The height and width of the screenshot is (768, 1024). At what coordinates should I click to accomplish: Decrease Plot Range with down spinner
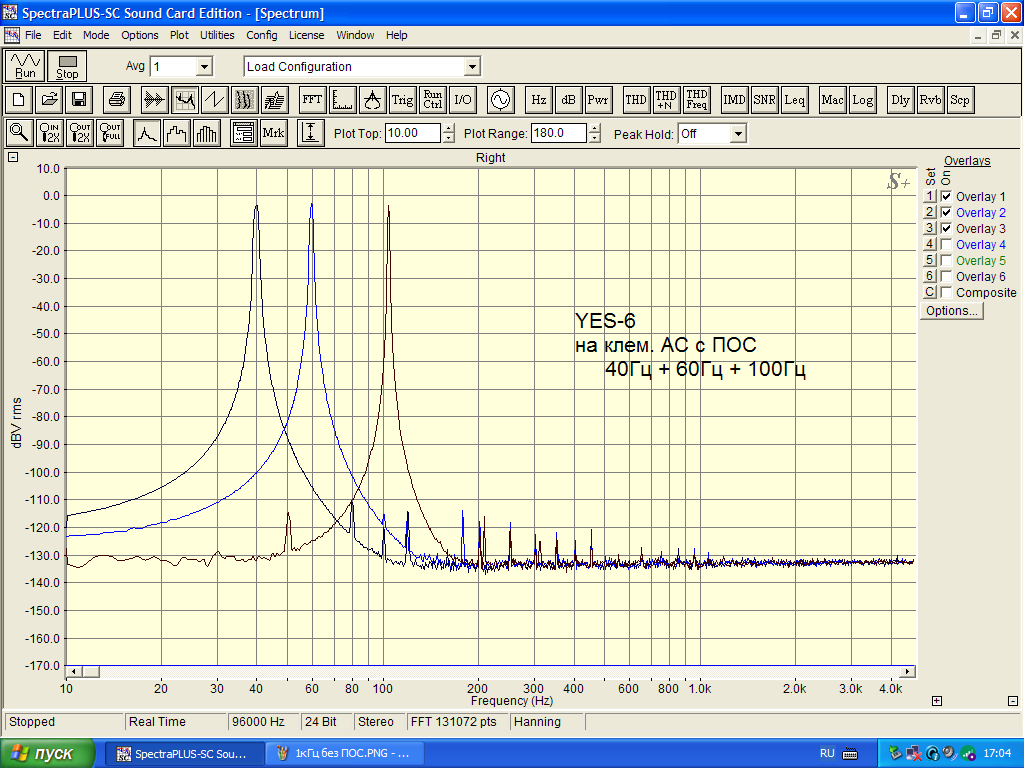click(x=594, y=138)
